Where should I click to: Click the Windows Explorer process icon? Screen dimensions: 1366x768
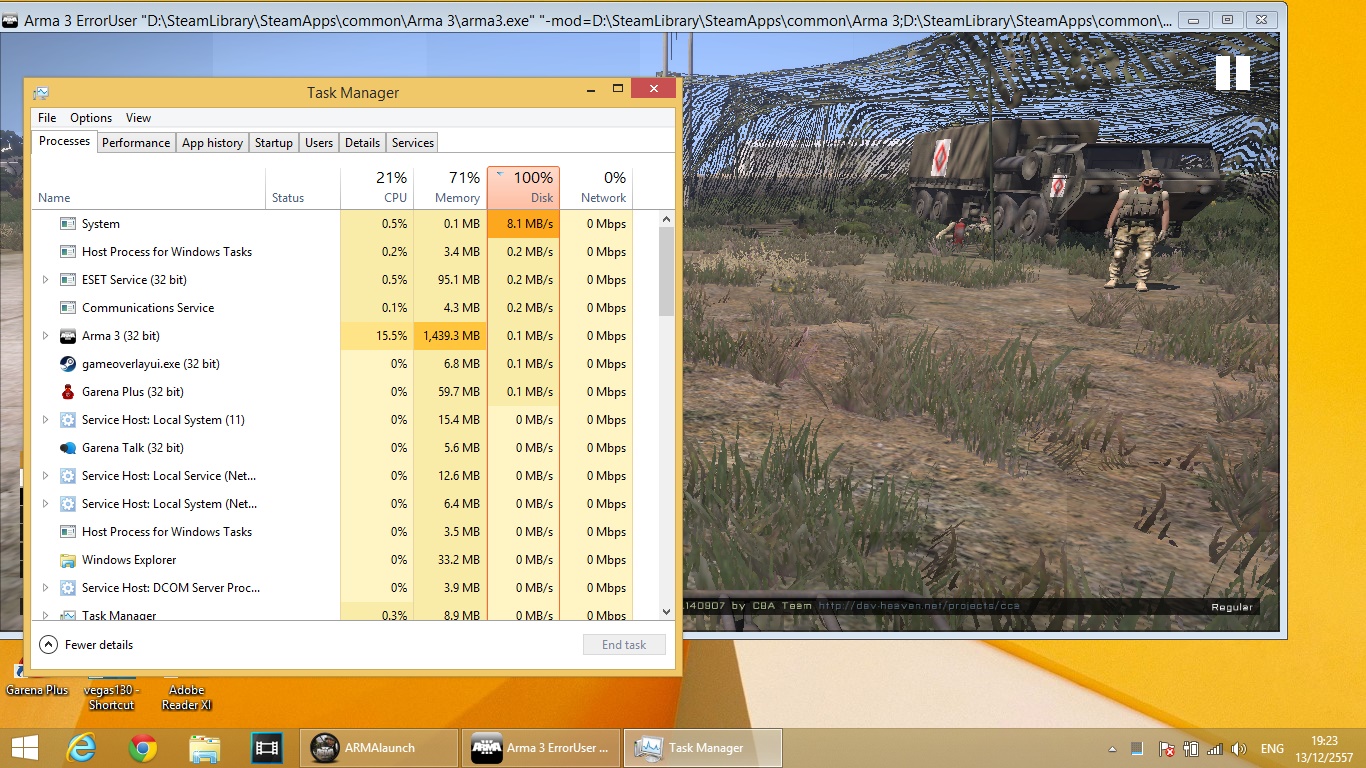(x=68, y=560)
